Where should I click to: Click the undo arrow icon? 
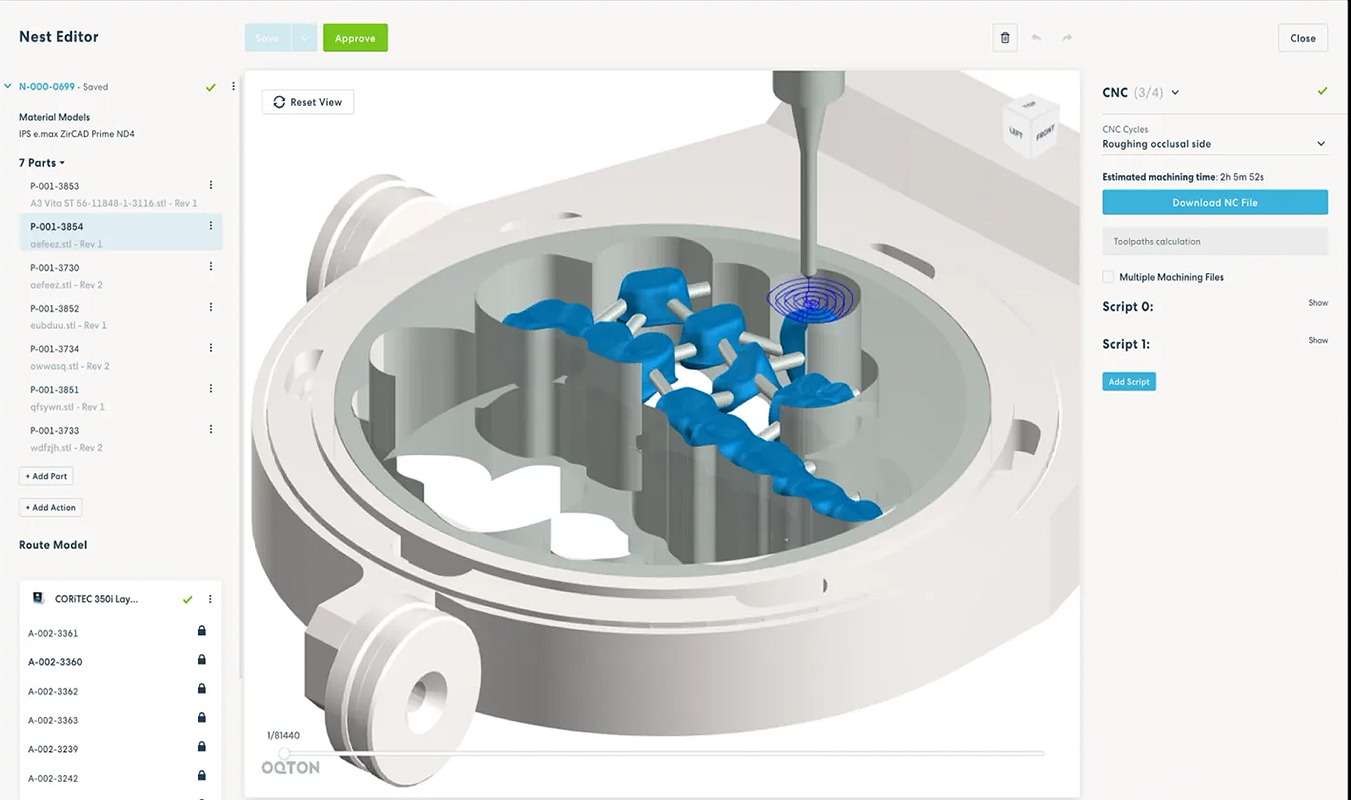[1036, 38]
